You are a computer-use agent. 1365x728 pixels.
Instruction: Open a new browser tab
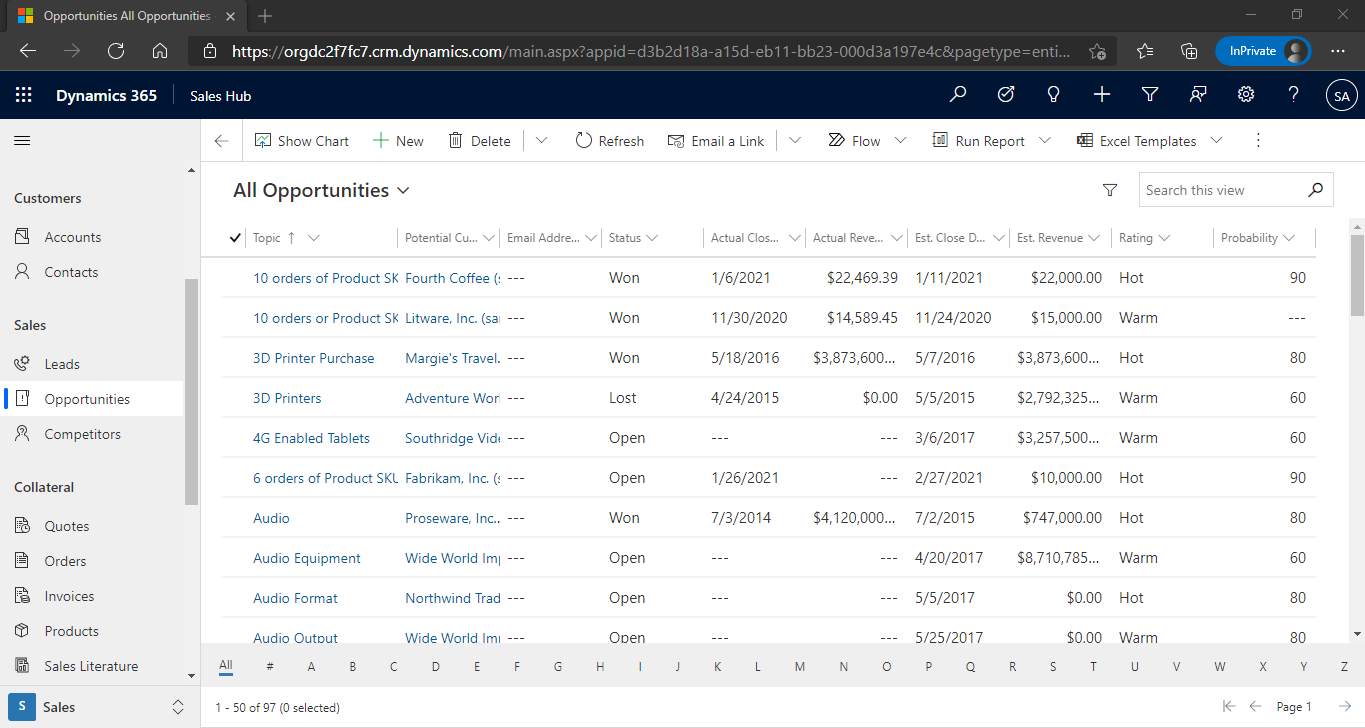pyautogui.click(x=265, y=16)
